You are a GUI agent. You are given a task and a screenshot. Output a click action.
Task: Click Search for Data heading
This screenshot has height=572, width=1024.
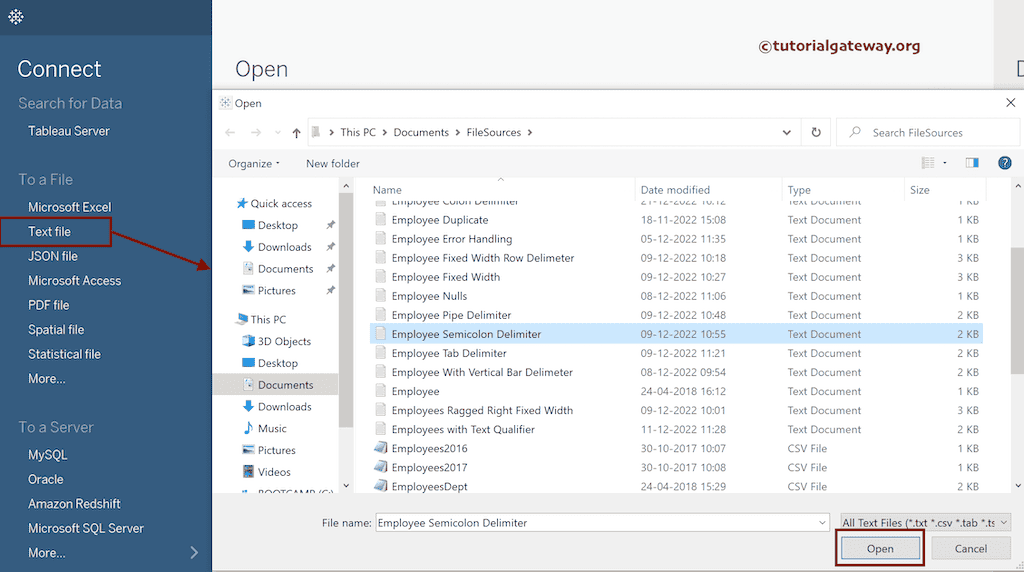coord(70,103)
